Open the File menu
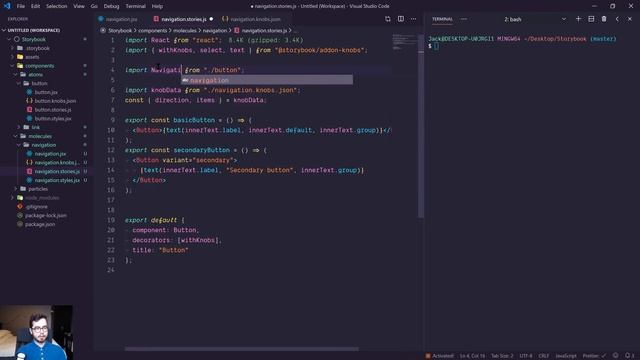Image resolution: width=640 pixels, height=360 pixels. (x=21, y=6)
